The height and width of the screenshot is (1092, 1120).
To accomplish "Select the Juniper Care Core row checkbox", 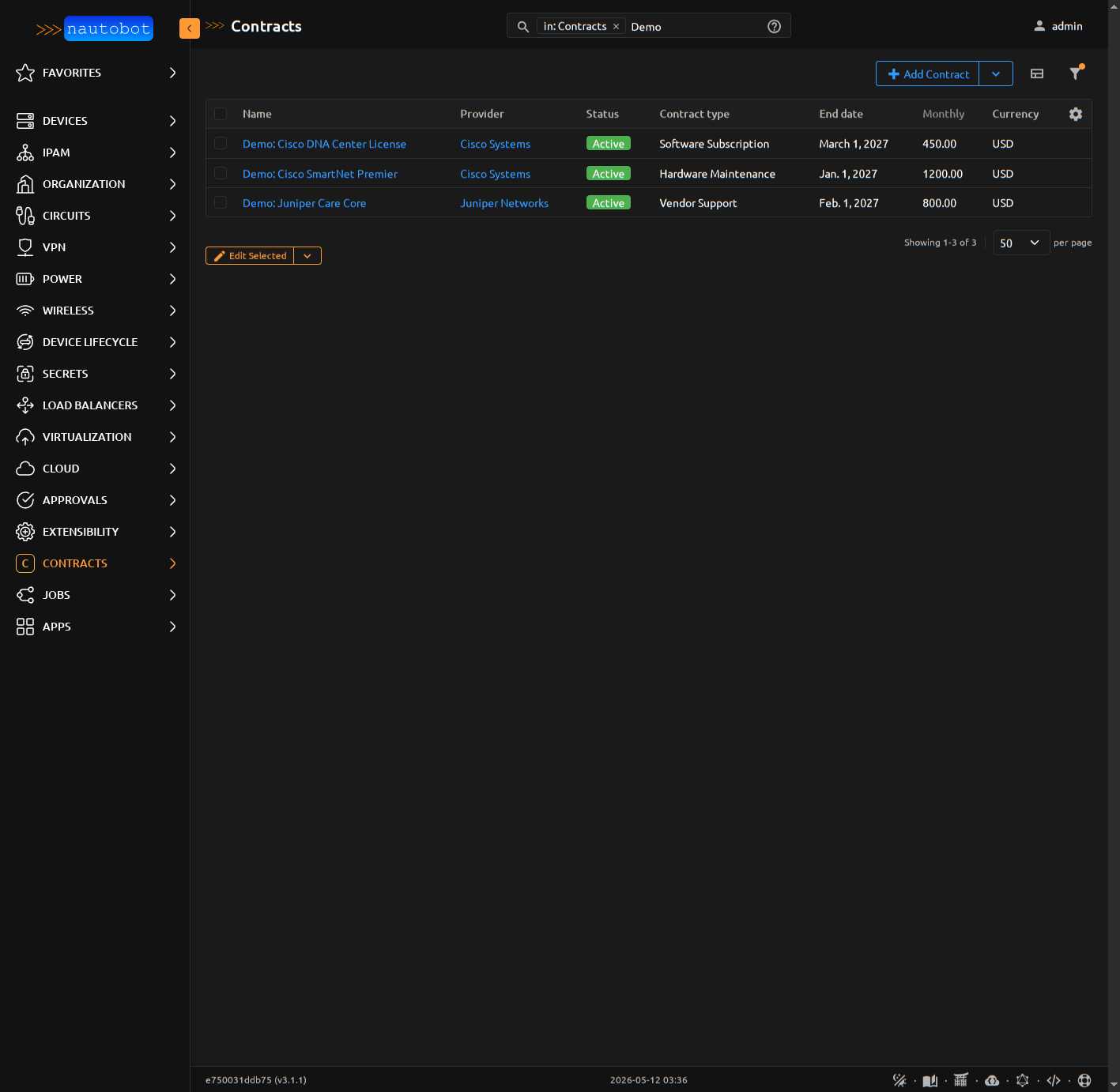I will tap(221, 203).
